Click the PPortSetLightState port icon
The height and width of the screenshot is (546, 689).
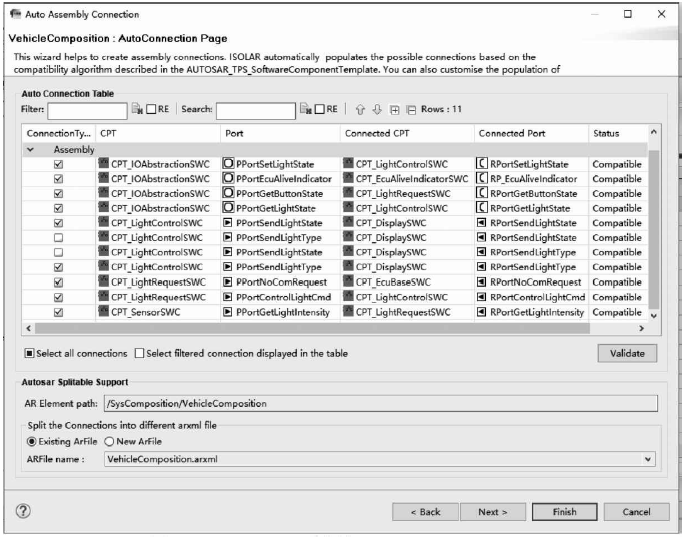tap(227, 164)
